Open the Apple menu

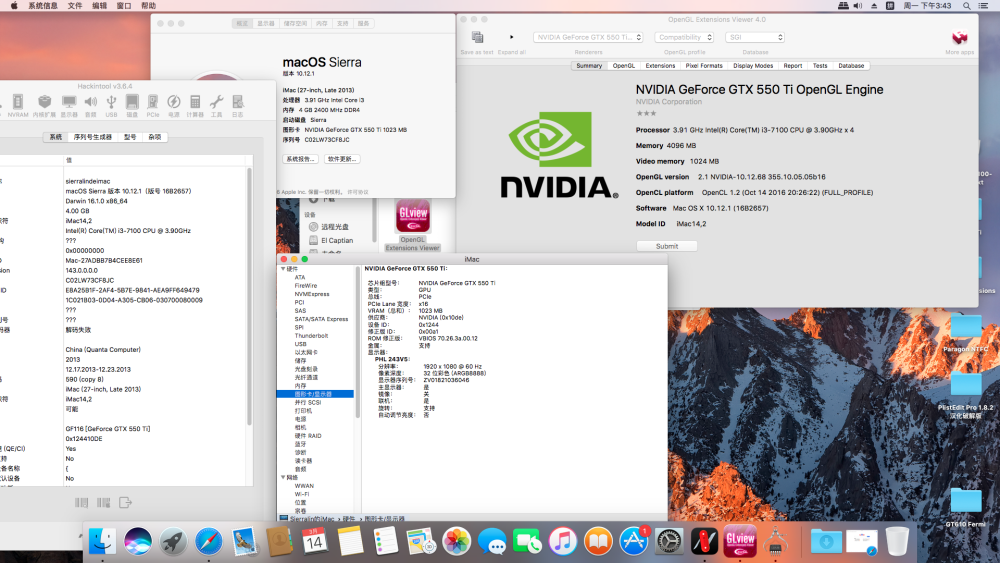(14, 6)
